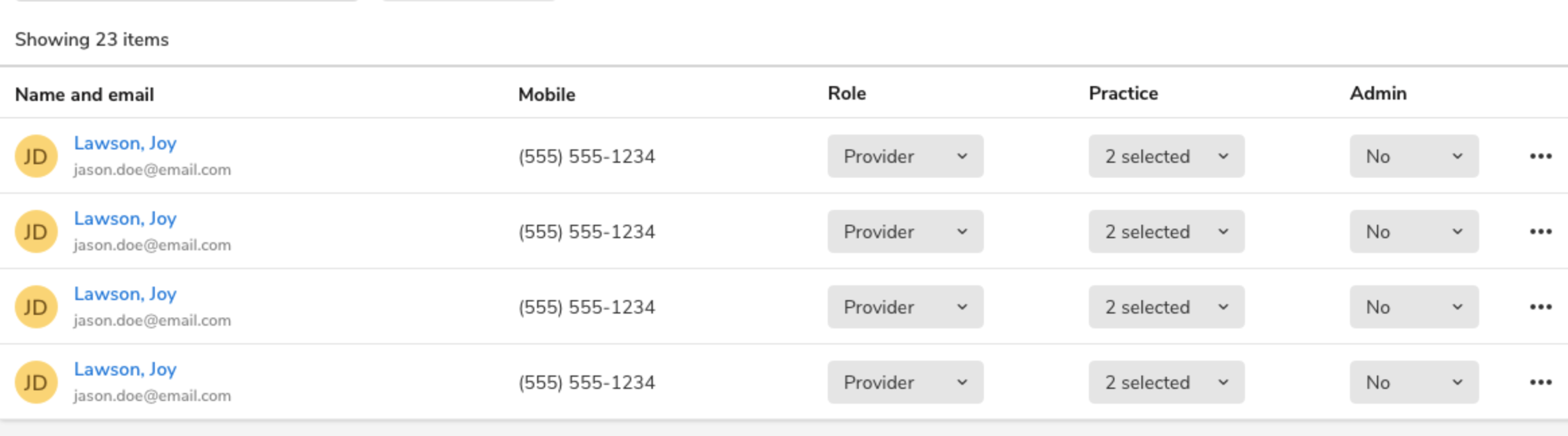Viewport: 1568px width, 436px height.
Task: Click the Name and email column header
Action: [x=85, y=94]
